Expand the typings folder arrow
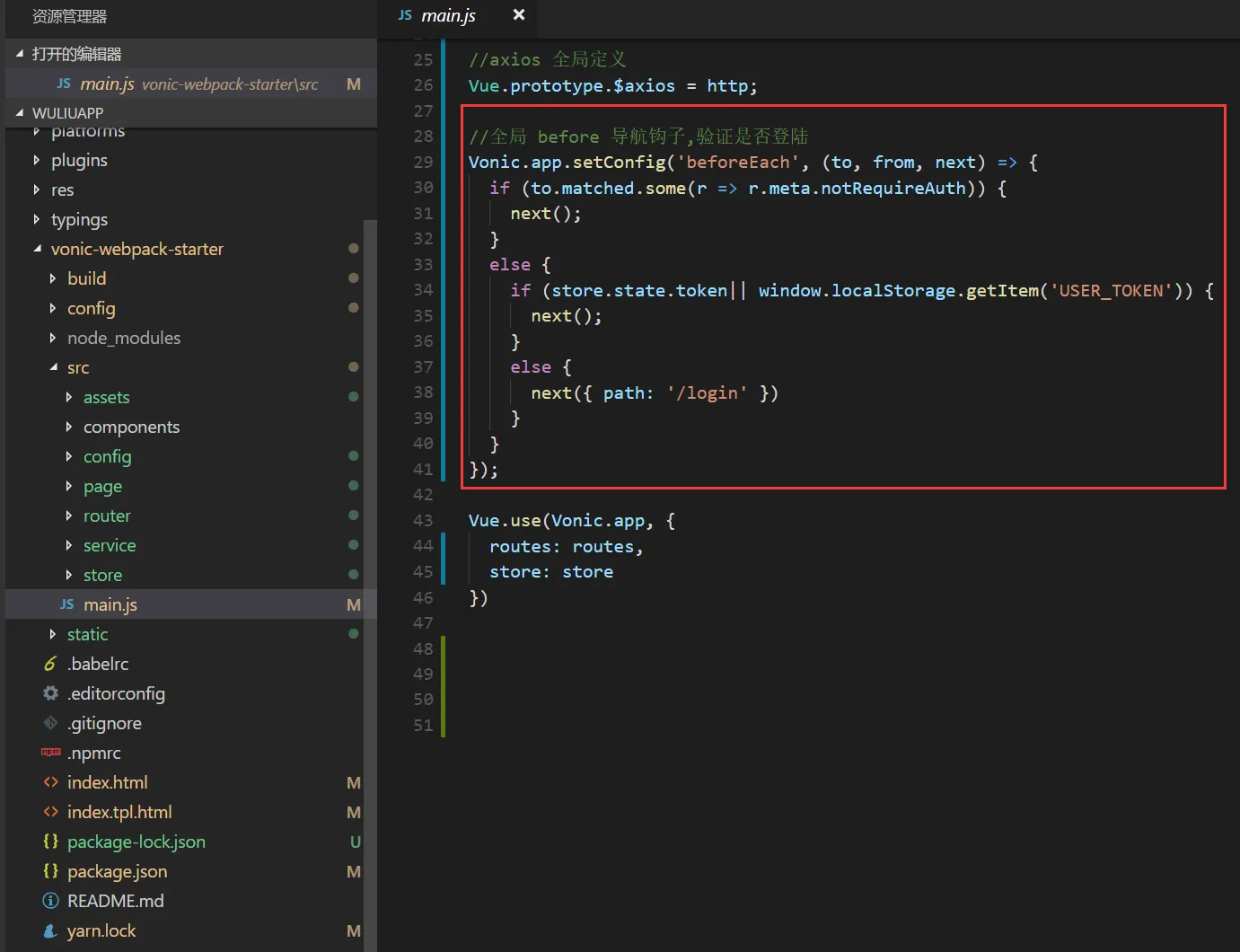1240x952 pixels. click(x=37, y=219)
